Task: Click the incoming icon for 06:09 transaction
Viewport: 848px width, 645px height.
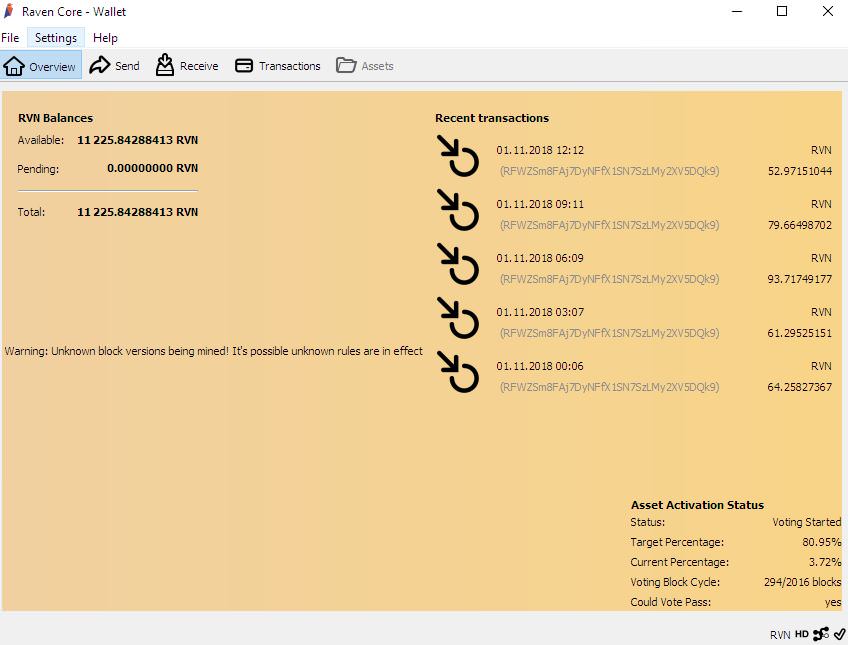Action: (458, 264)
